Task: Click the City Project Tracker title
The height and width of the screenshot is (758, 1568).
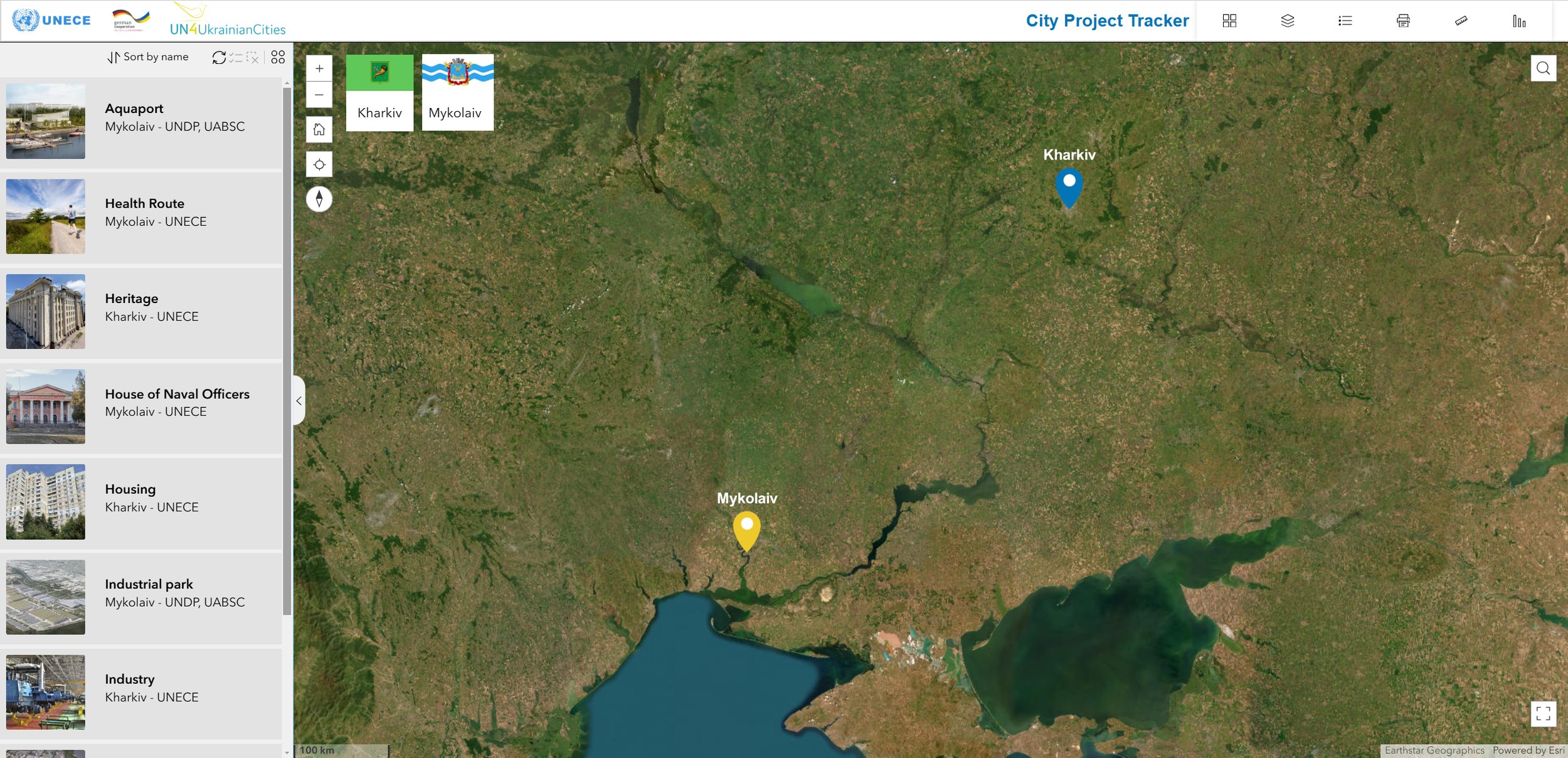Action: [x=1107, y=21]
